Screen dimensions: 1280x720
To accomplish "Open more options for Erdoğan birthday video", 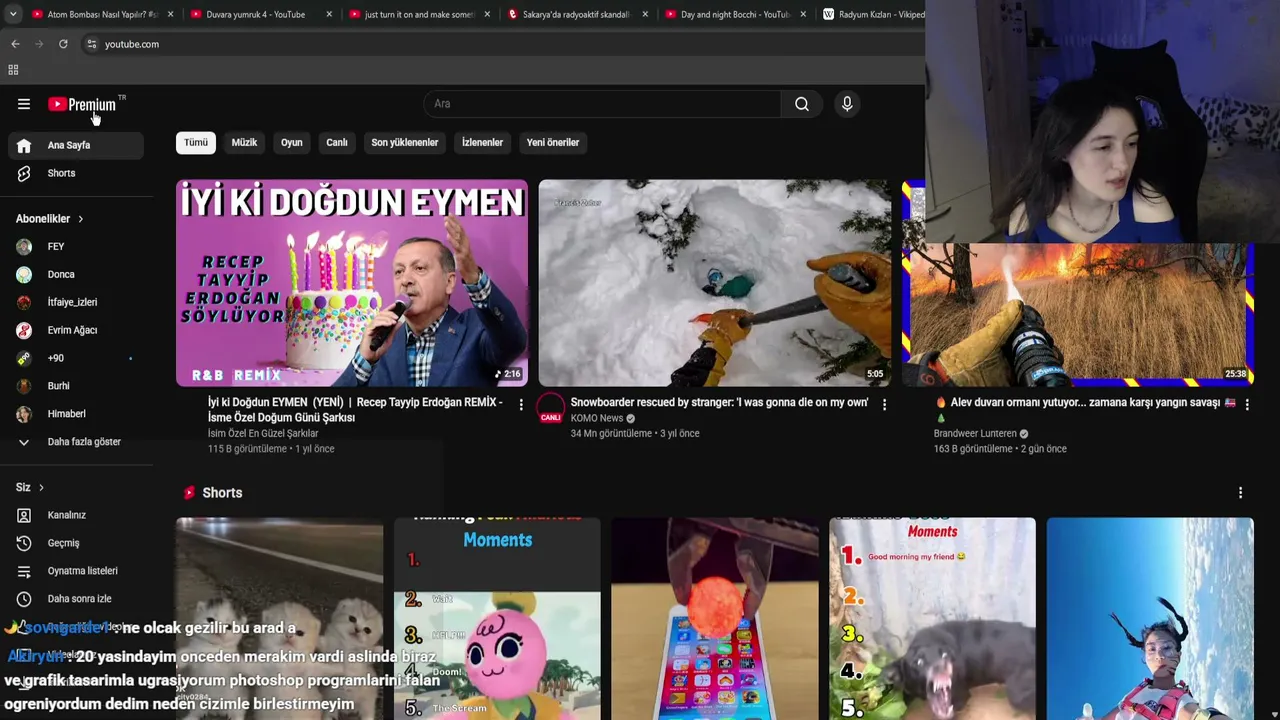I will coord(521,405).
